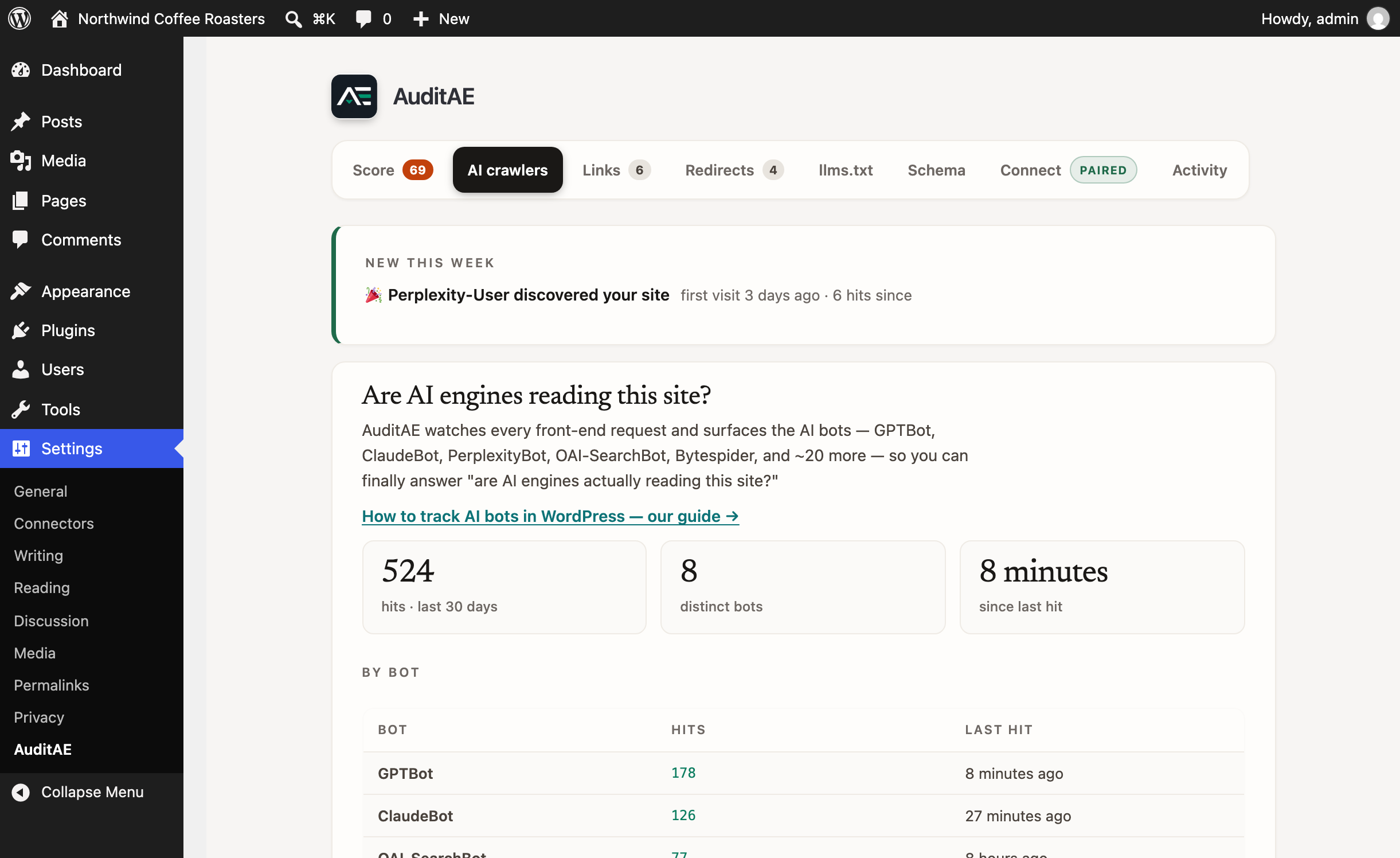Switch to the Activity tab
Viewport: 1400px width, 858px height.
pos(1199,170)
